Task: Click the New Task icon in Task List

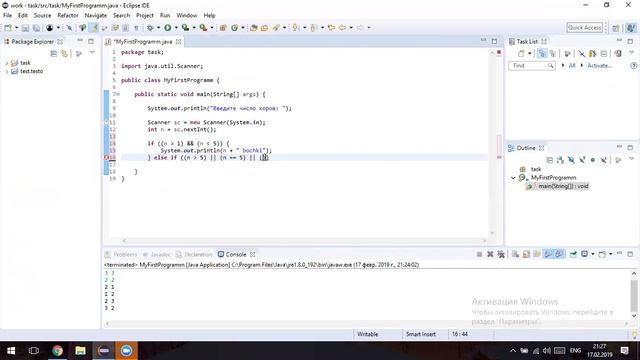Action: (521, 53)
